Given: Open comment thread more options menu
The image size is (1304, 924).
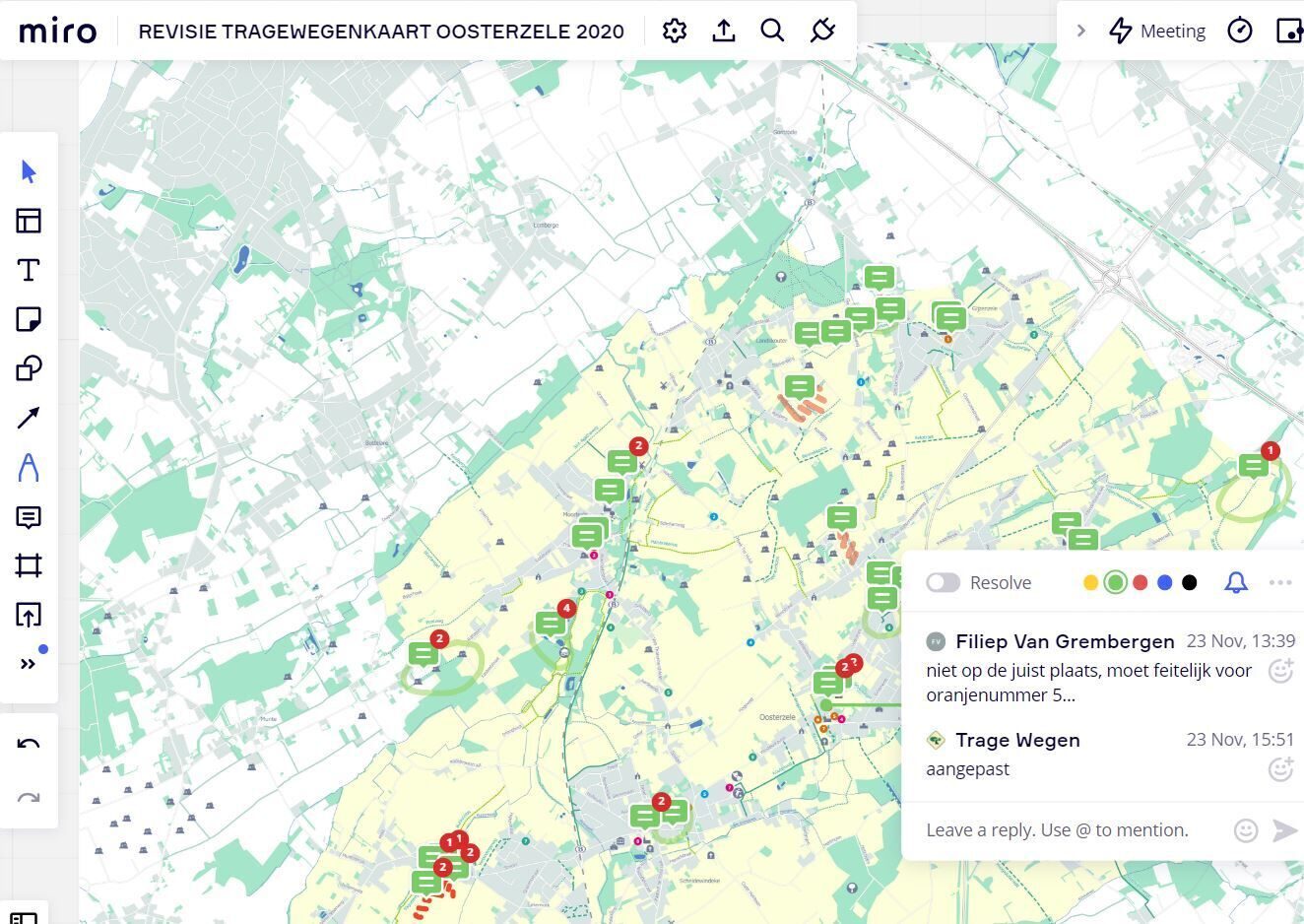Looking at the screenshot, I should click(x=1280, y=582).
